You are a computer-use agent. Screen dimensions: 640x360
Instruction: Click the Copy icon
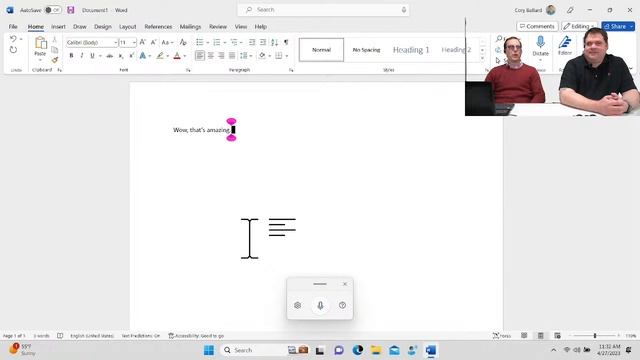coord(55,50)
